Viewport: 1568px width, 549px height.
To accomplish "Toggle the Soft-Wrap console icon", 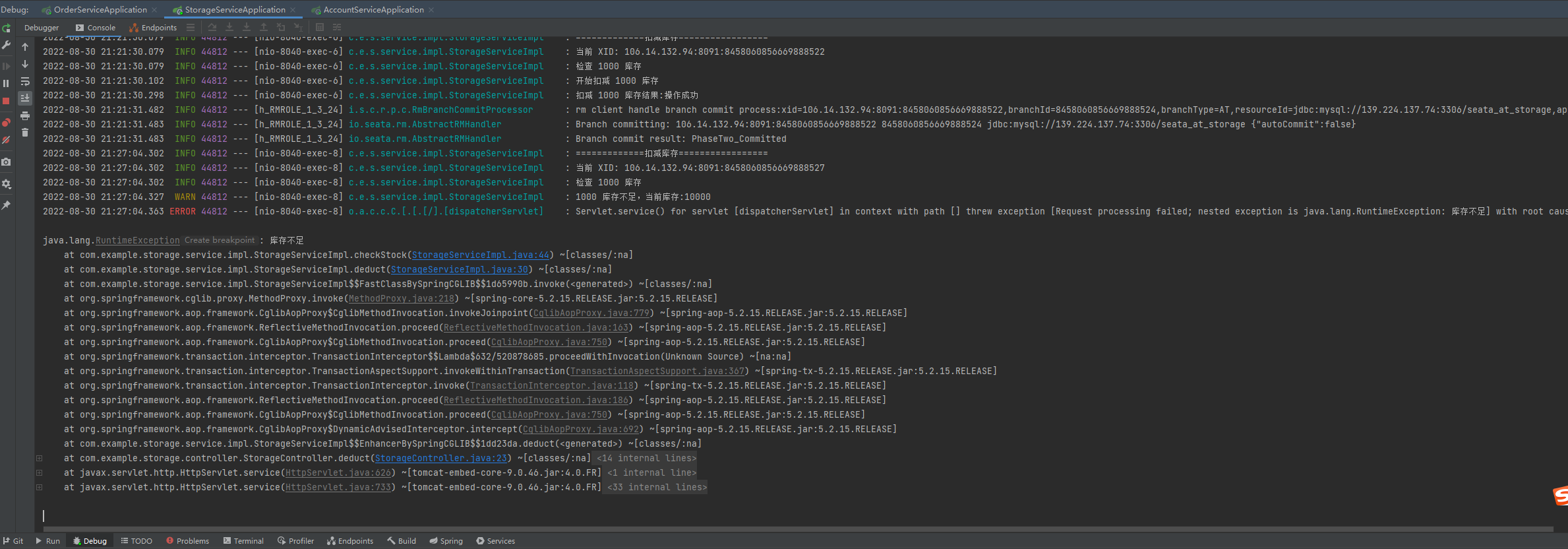I will click(x=25, y=81).
